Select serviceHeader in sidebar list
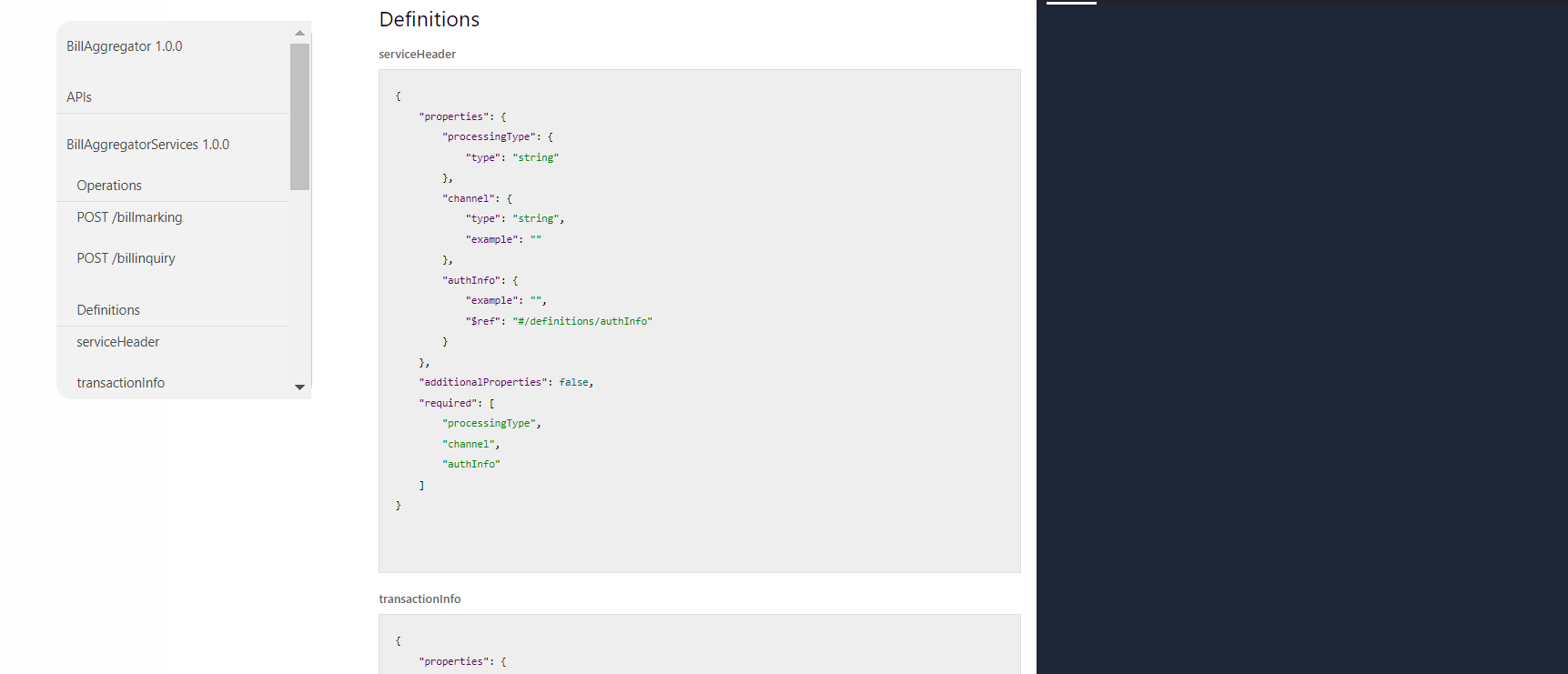This screenshot has width=1568, height=674. [x=118, y=342]
